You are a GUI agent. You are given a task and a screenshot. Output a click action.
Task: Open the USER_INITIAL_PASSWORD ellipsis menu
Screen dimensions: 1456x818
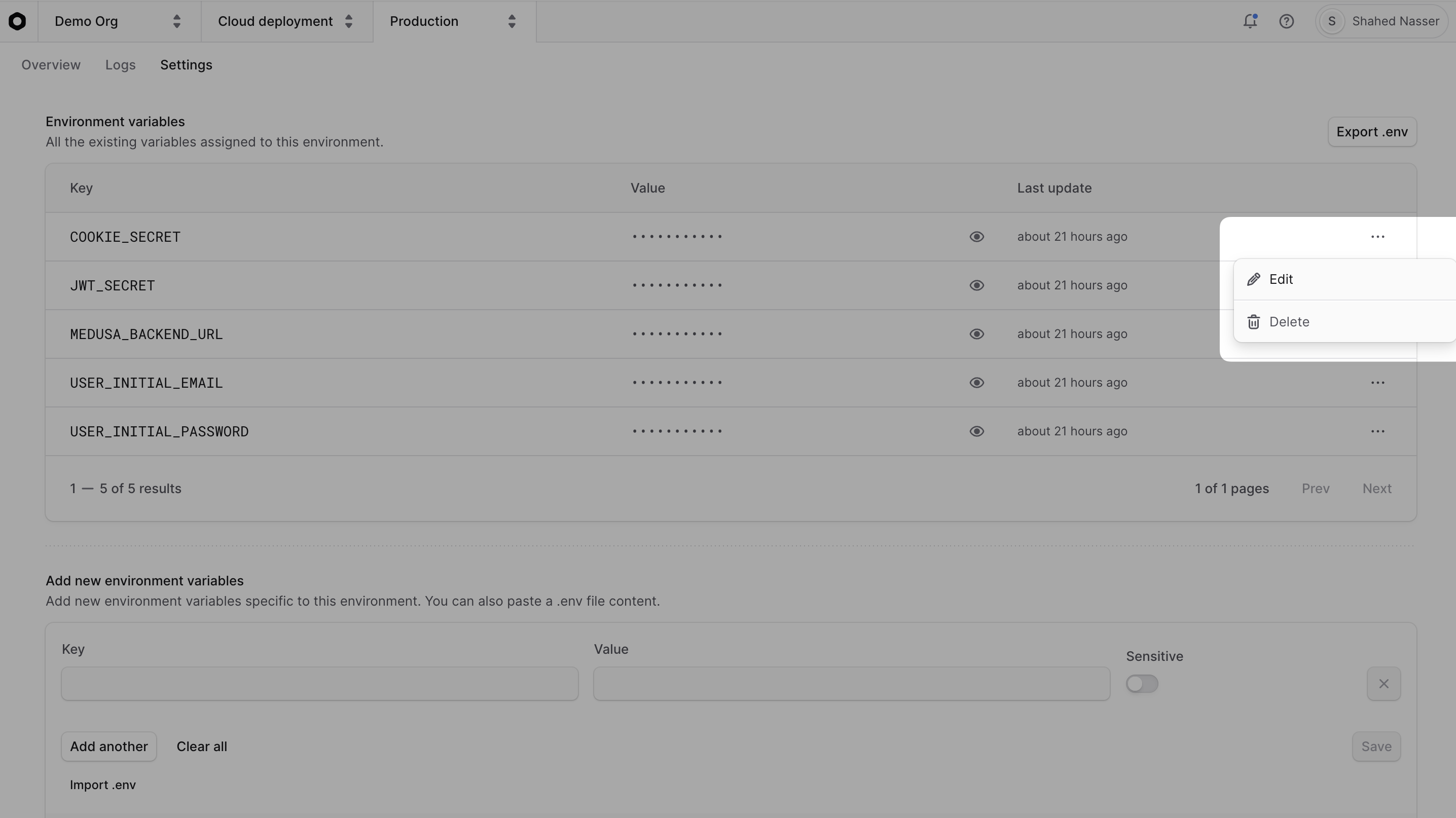(x=1378, y=431)
